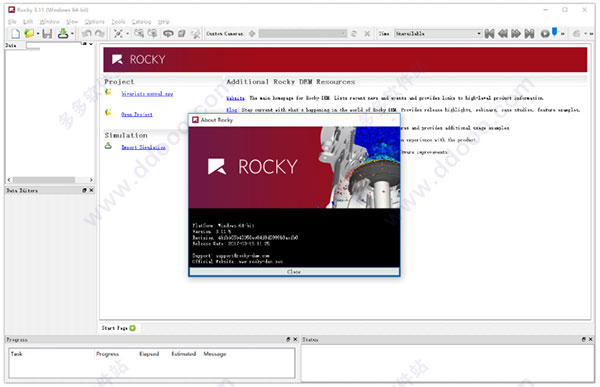600x387 pixels.
Task: Select the Start Page tab
Action: (118, 328)
